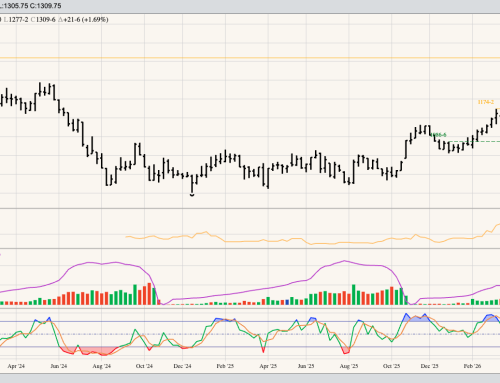This screenshot has width=500, height=383.
Task: Click the Dec '24 date label
Action: click(182, 366)
